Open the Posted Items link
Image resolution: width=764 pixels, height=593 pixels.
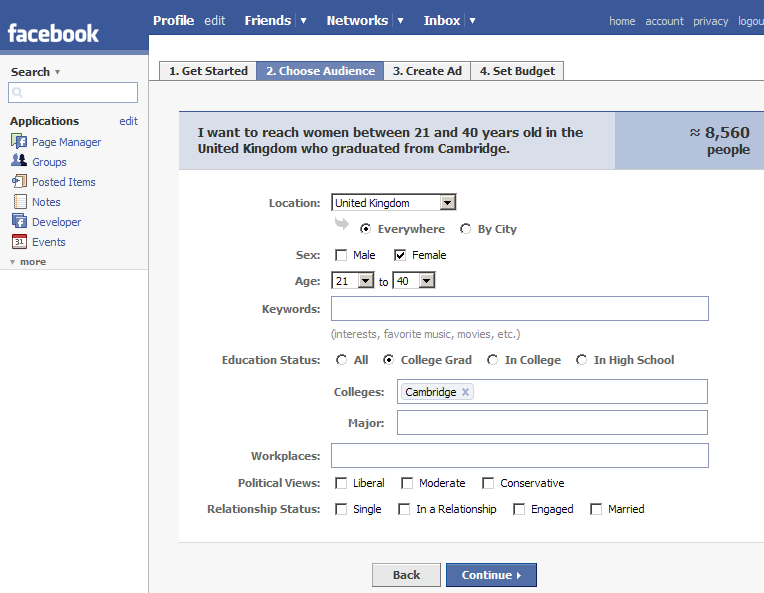point(64,182)
